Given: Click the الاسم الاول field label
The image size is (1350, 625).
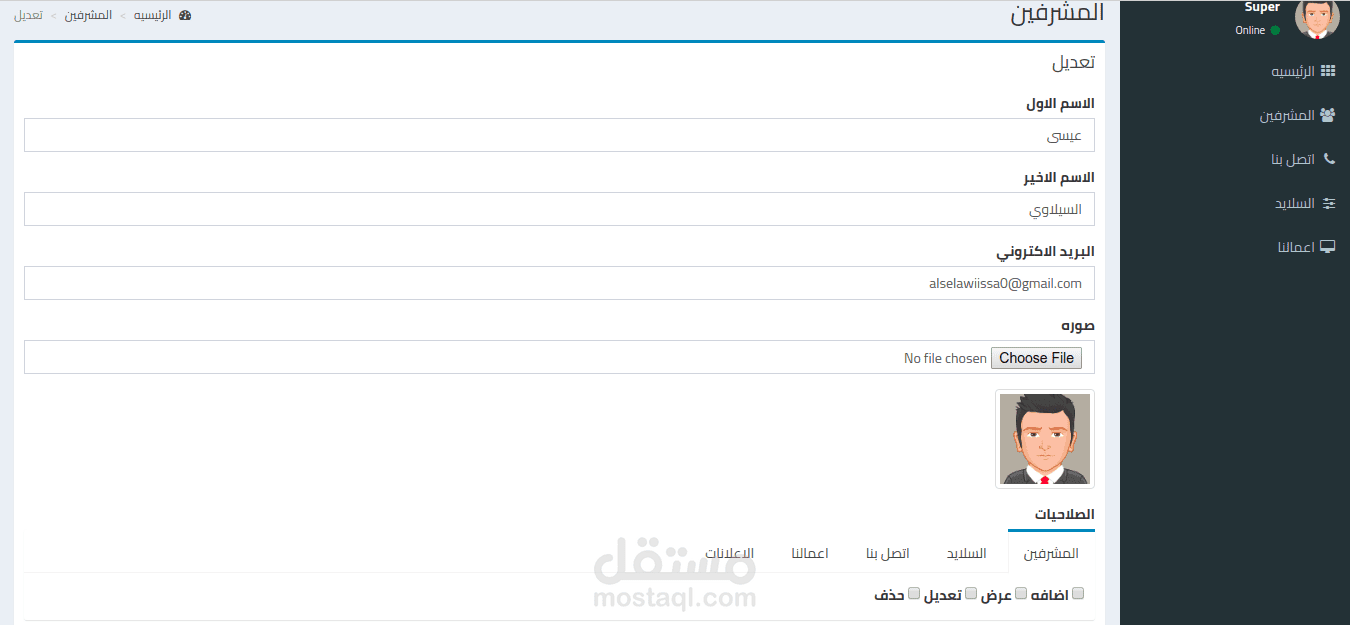Looking at the screenshot, I should coord(1060,103).
